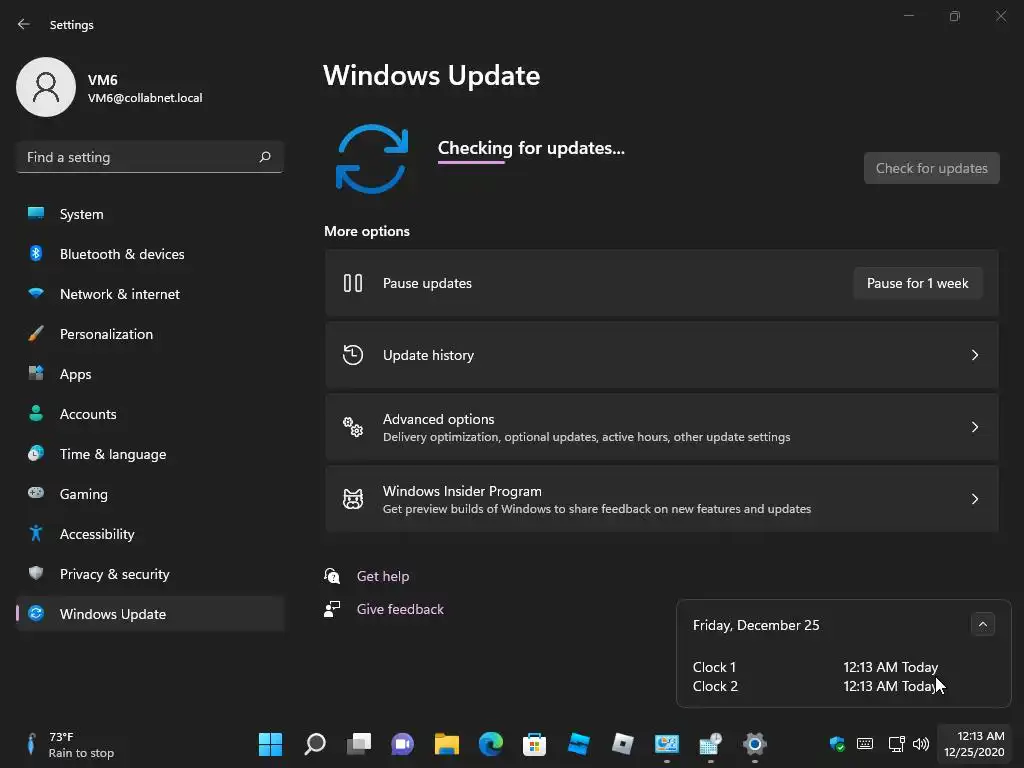
Task: Click the Accessibility figure icon
Action: tap(36, 534)
